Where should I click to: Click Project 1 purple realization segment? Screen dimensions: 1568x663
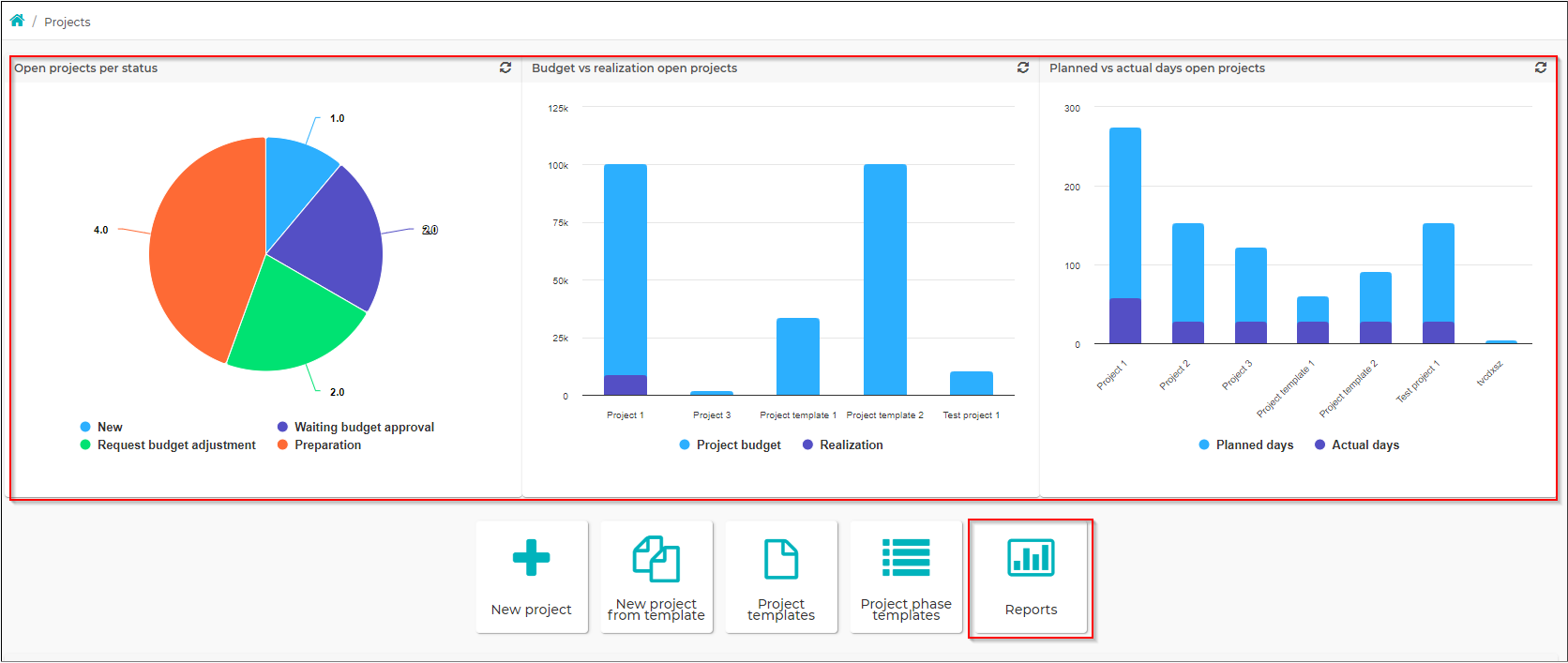626,385
